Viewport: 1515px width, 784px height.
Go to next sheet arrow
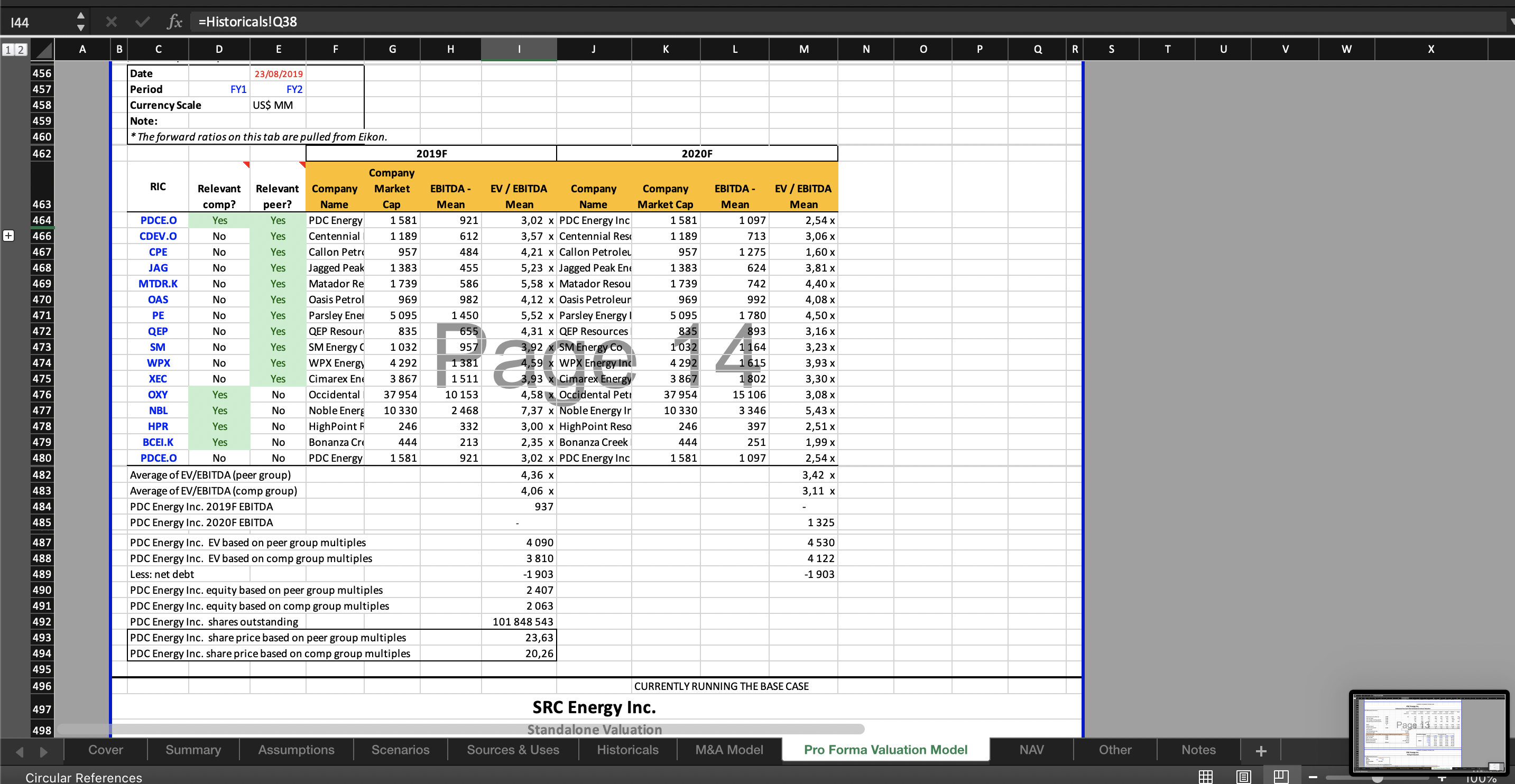pyautogui.click(x=43, y=751)
